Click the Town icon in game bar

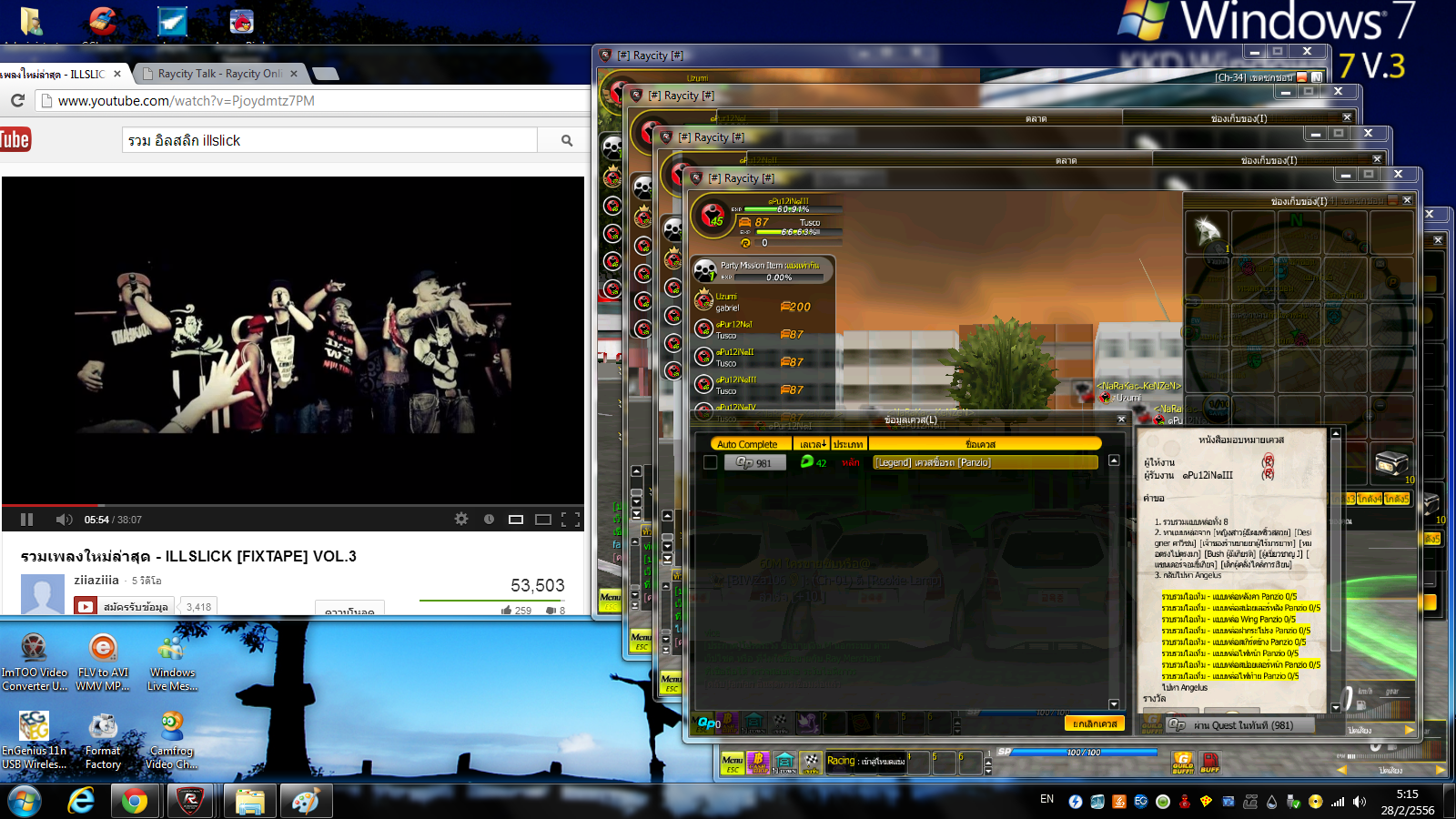[785, 763]
